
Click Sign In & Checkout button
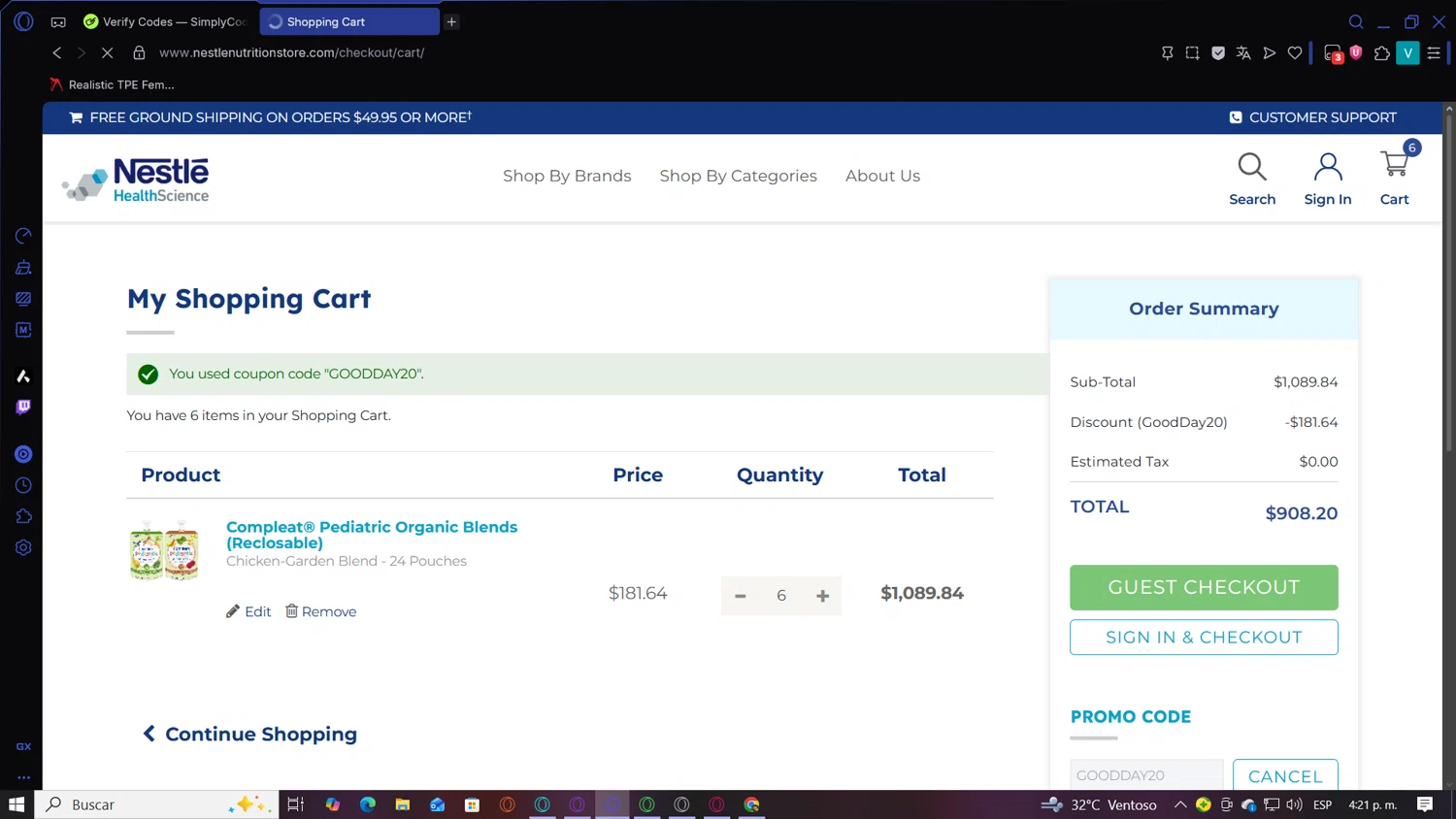(1204, 638)
